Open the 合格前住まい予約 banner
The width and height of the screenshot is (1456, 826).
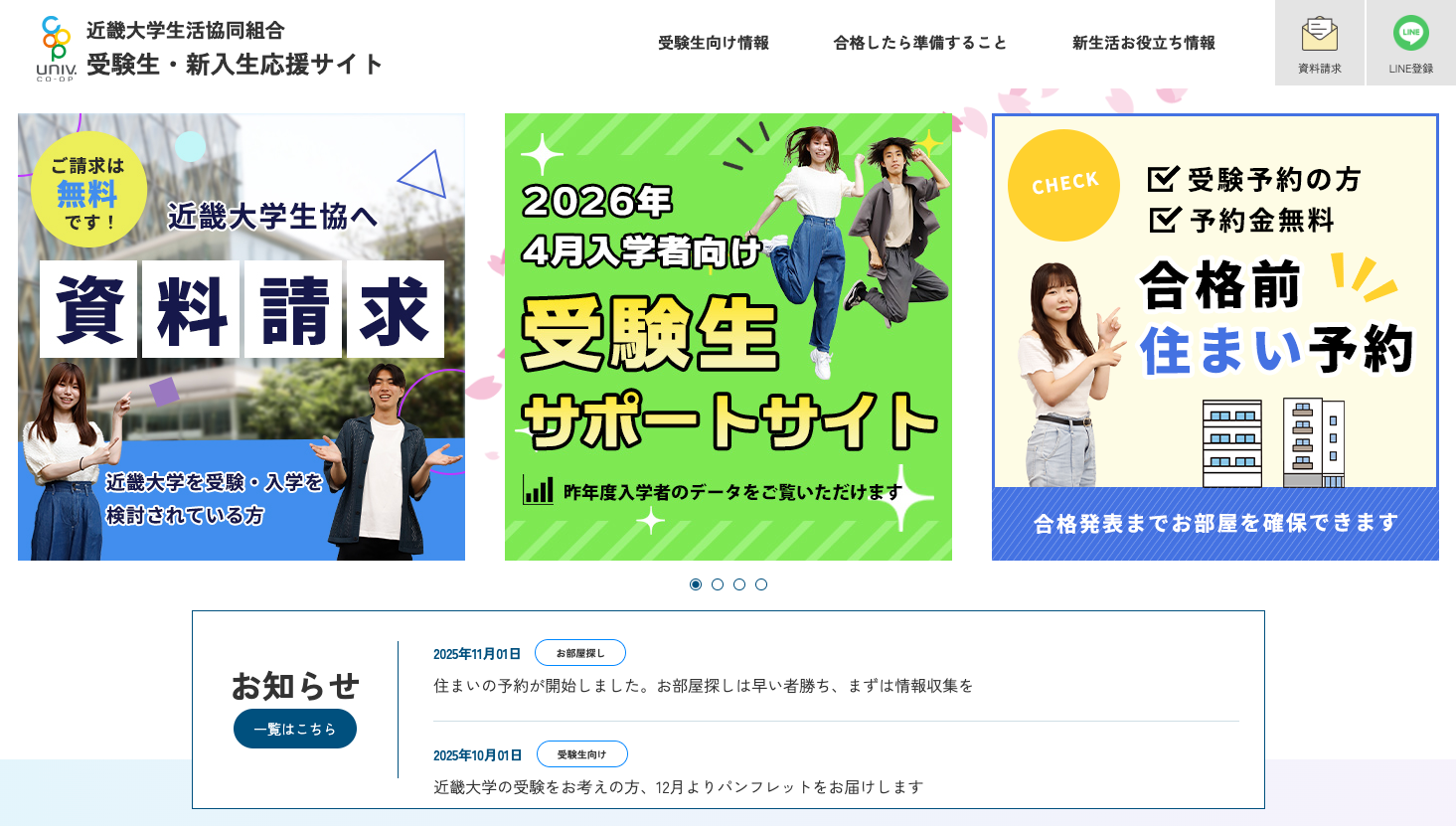tap(1215, 337)
